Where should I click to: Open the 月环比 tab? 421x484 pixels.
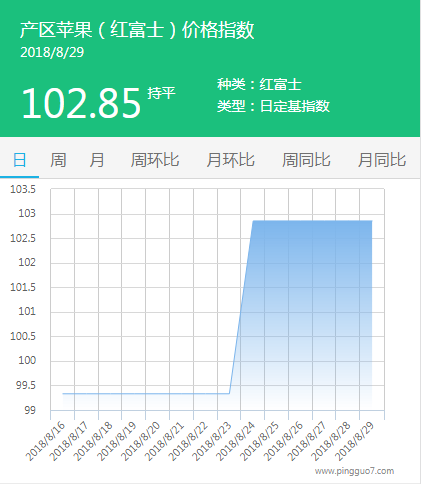(x=231, y=160)
